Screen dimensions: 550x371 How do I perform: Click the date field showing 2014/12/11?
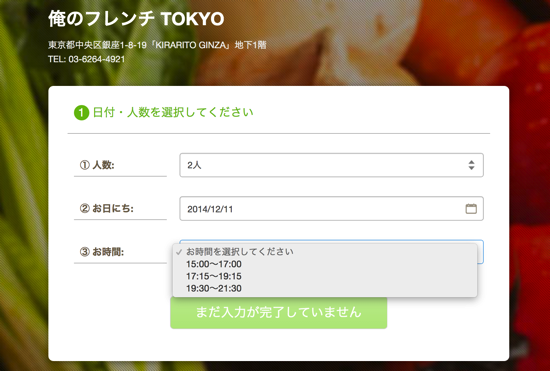[x=331, y=209]
